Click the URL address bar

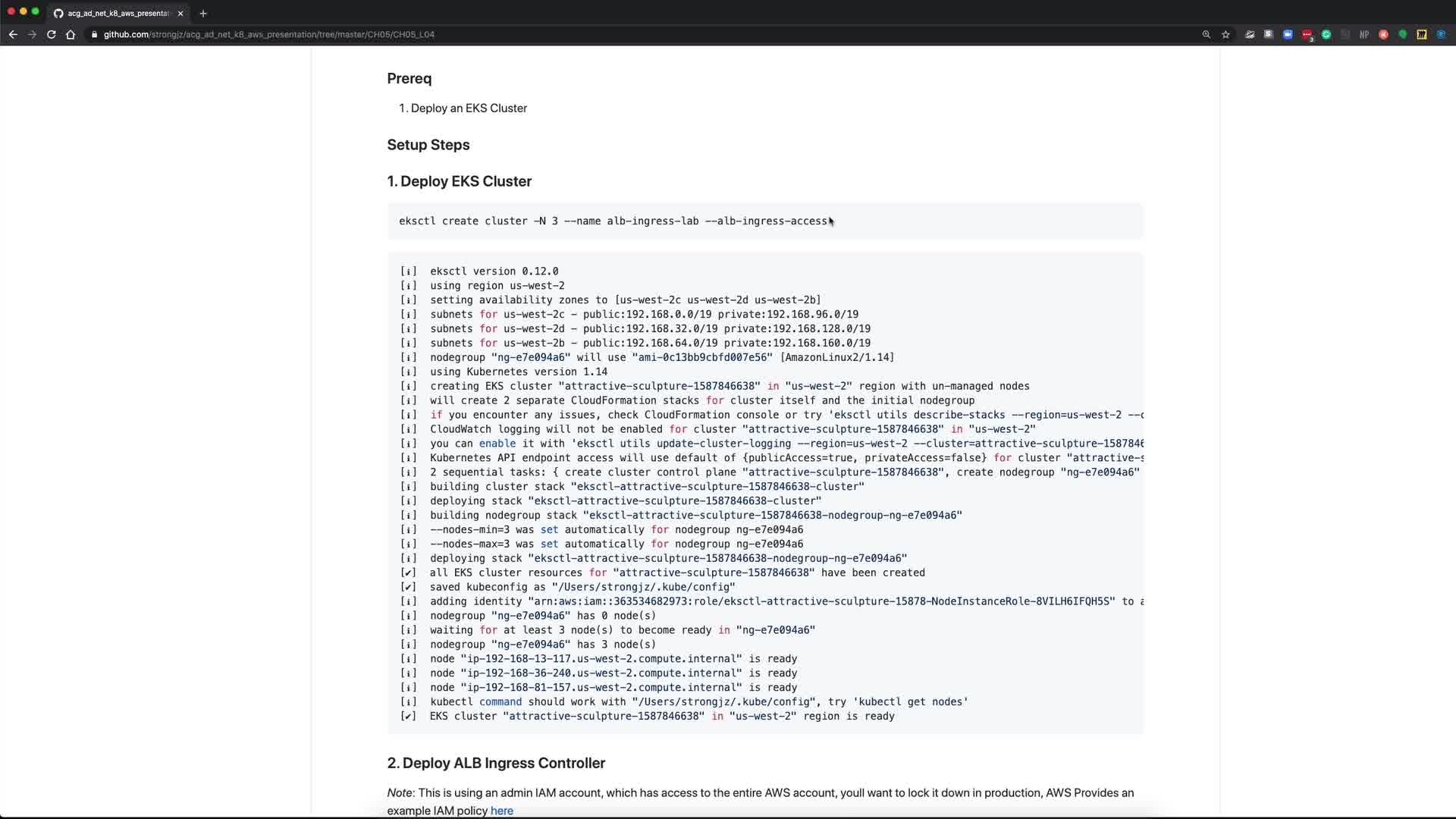coord(531,34)
